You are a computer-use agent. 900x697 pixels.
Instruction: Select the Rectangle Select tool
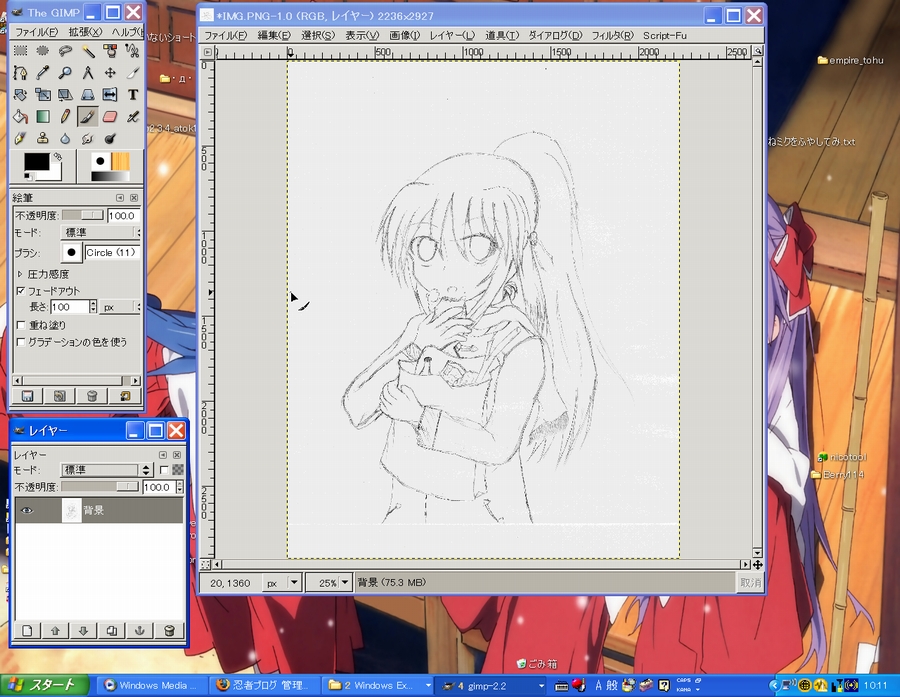(x=20, y=51)
